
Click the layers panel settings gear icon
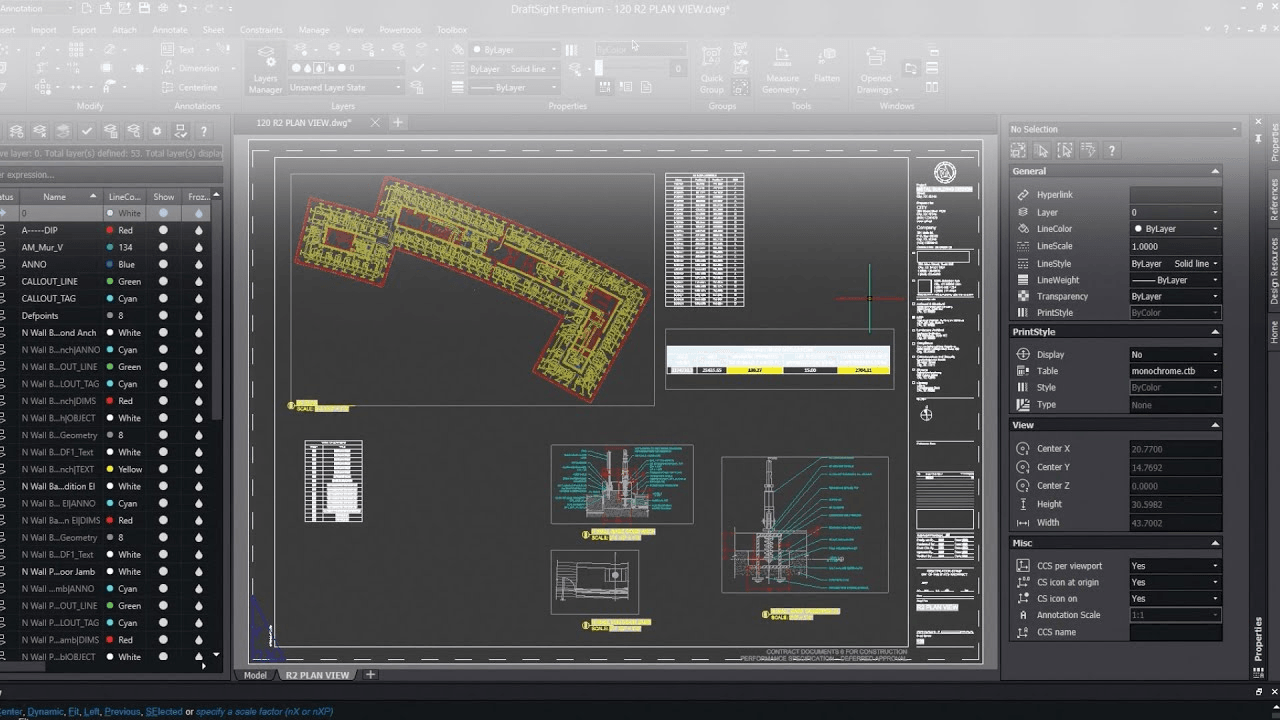pyautogui.click(x=157, y=131)
